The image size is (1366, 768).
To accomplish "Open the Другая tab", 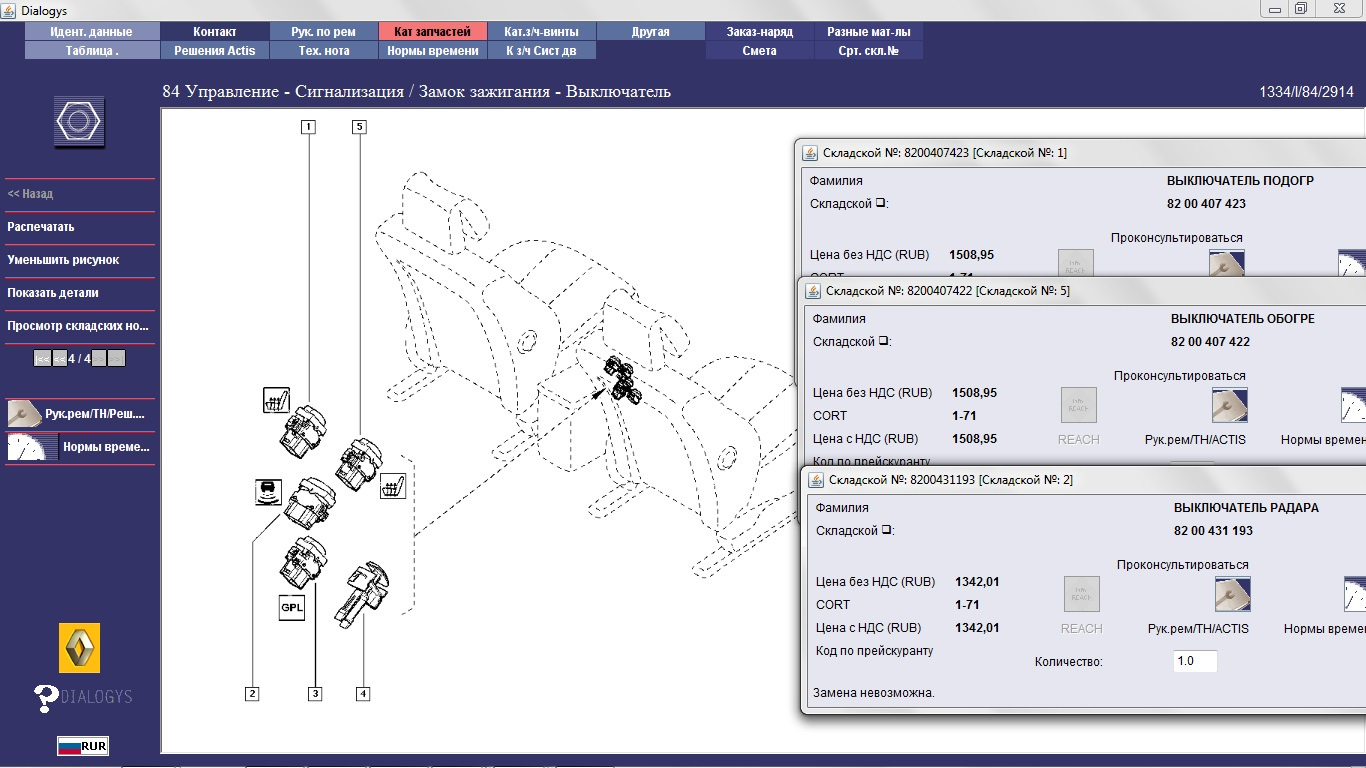I will click(651, 32).
